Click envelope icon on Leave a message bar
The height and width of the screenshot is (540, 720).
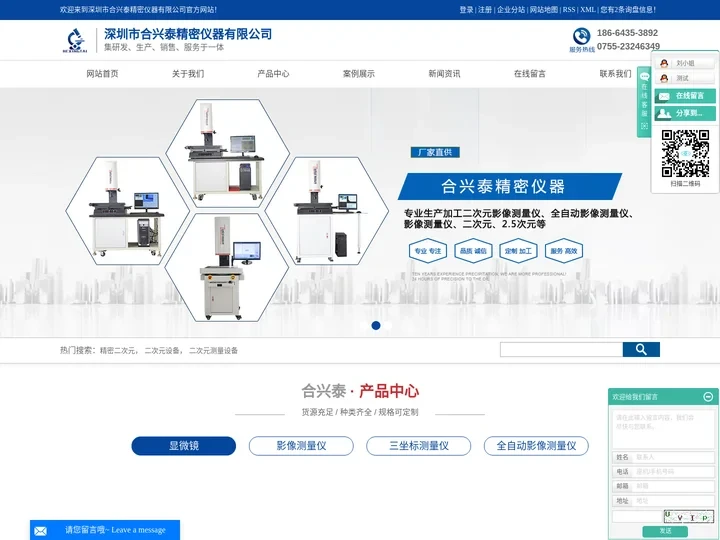pos(40,531)
